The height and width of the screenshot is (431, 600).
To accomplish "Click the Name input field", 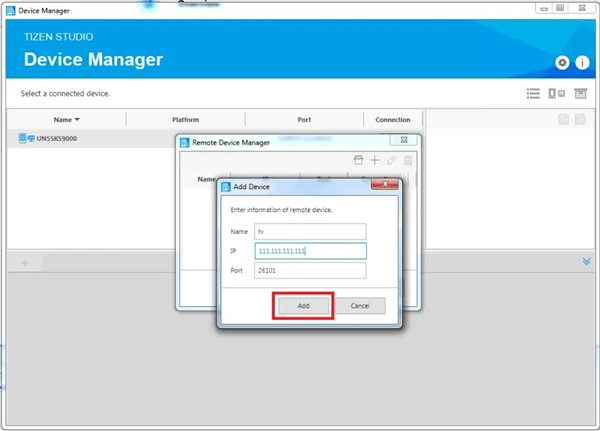I will pyautogui.click(x=310, y=231).
